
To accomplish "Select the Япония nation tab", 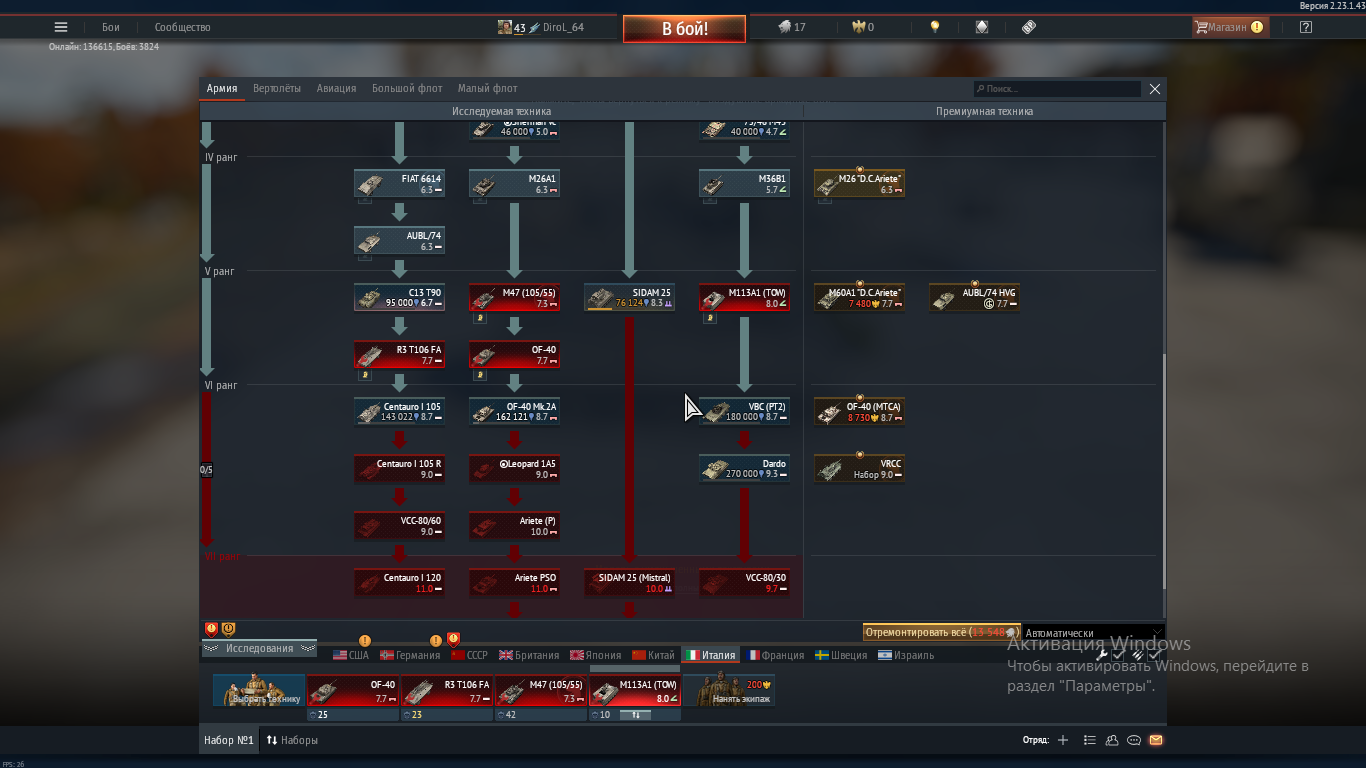I will (596, 655).
